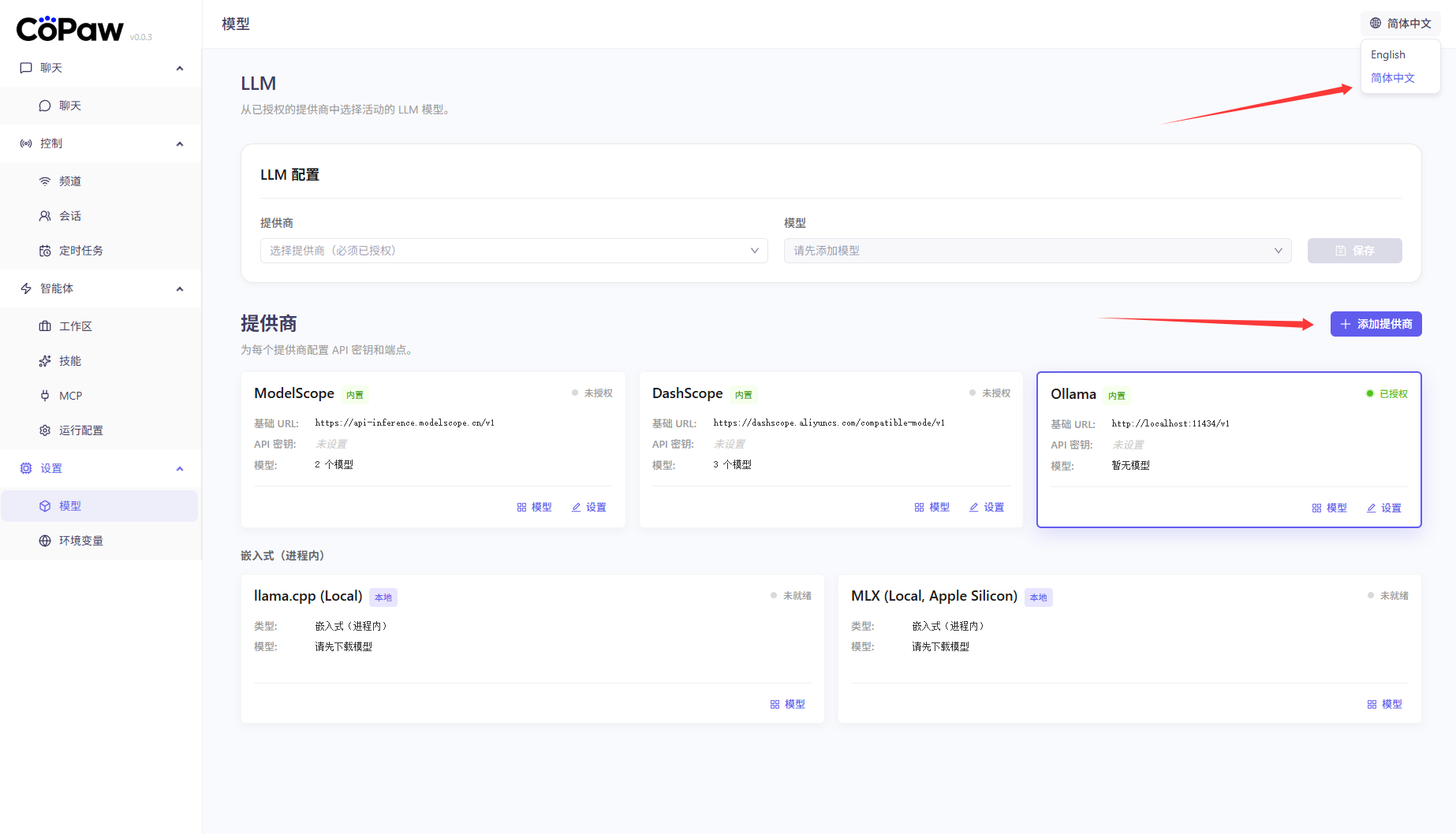Open the 定时任务 scheduled tasks page
The width and height of the screenshot is (1456, 834).
80,251
